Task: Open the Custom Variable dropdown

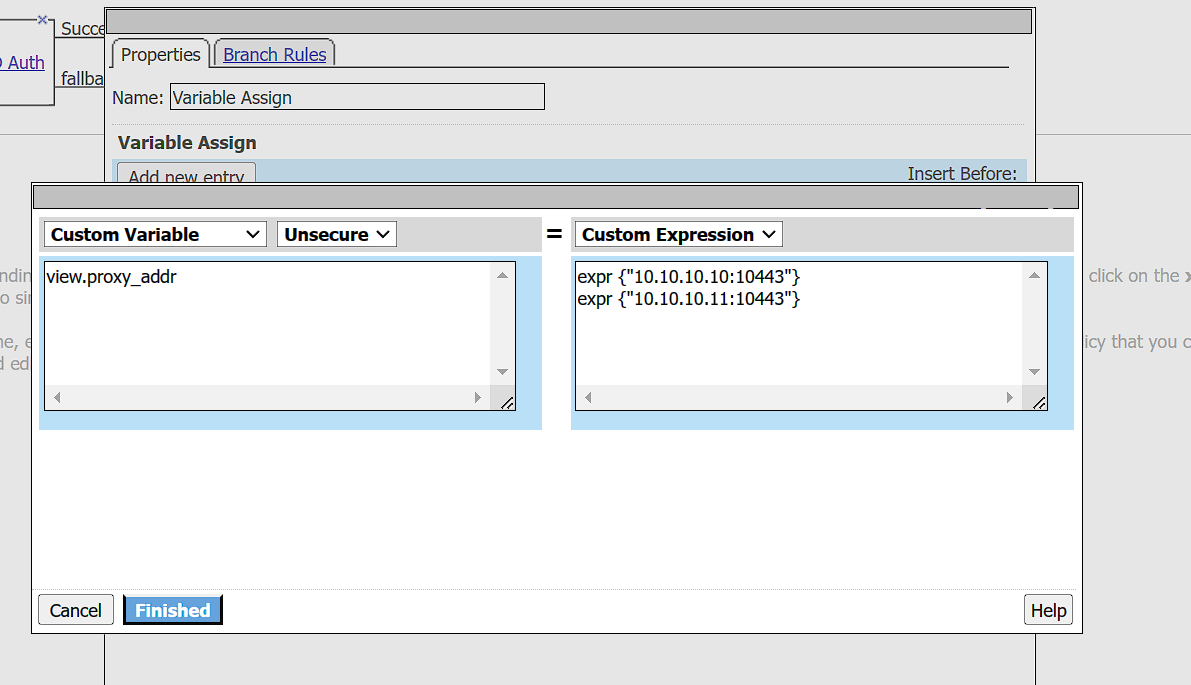Action: point(153,234)
